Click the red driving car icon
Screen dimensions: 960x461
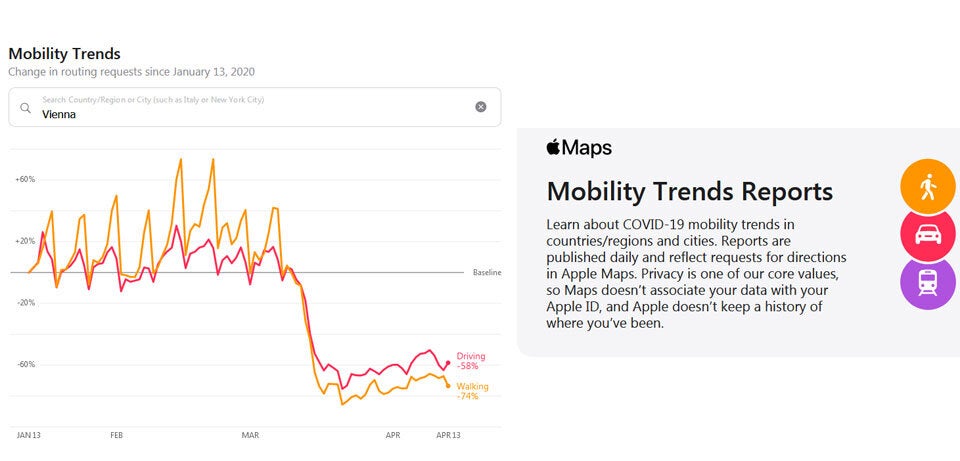(x=928, y=235)
